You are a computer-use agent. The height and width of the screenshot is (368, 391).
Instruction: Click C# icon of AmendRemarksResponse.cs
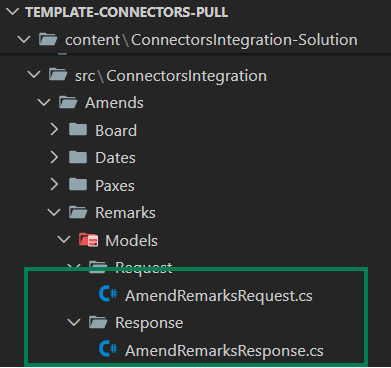click(x=108, y=349)
